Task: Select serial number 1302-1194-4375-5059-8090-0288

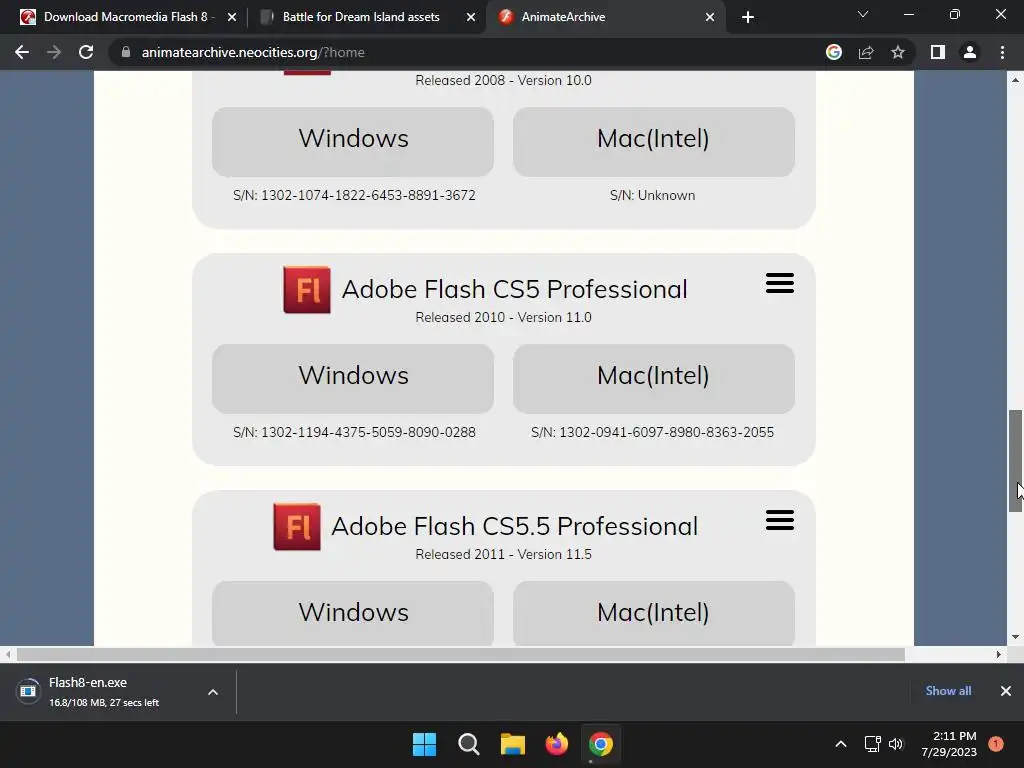Action: pyautogui.click(x=368, y=432)
